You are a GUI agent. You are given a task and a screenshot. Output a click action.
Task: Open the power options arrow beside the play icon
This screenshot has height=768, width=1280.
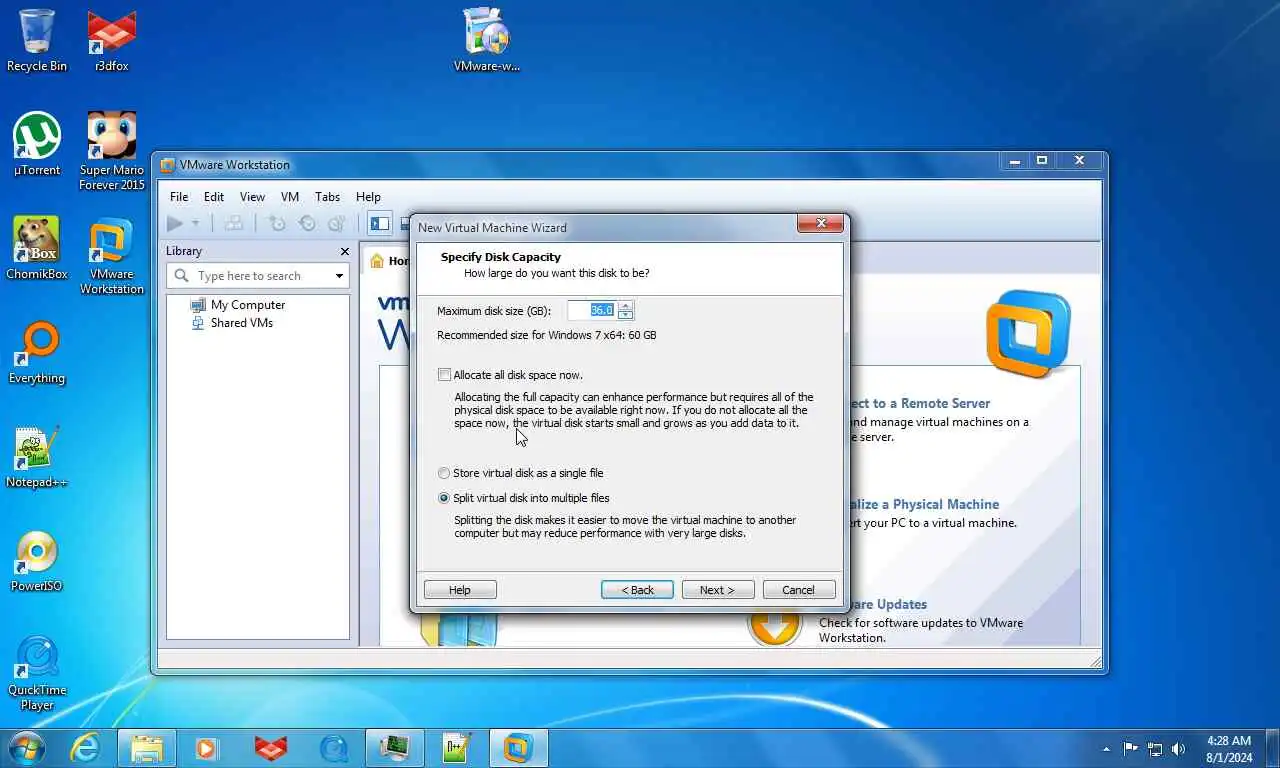coord(196,224)
